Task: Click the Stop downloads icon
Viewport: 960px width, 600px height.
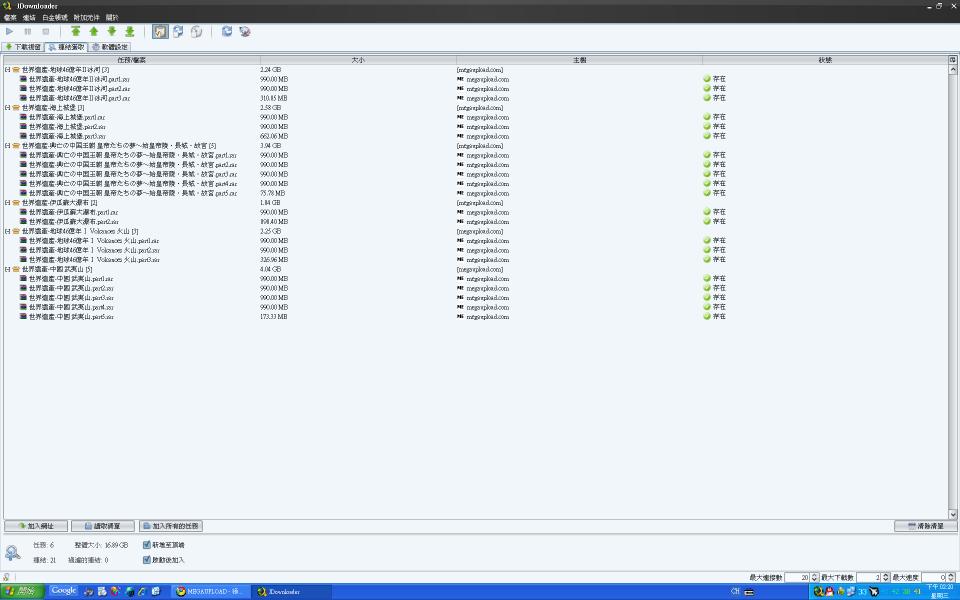Action: click(x=45, y=31)
